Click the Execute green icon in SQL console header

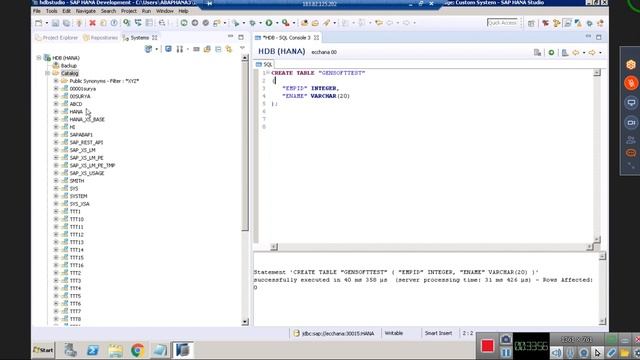[551, 52]
